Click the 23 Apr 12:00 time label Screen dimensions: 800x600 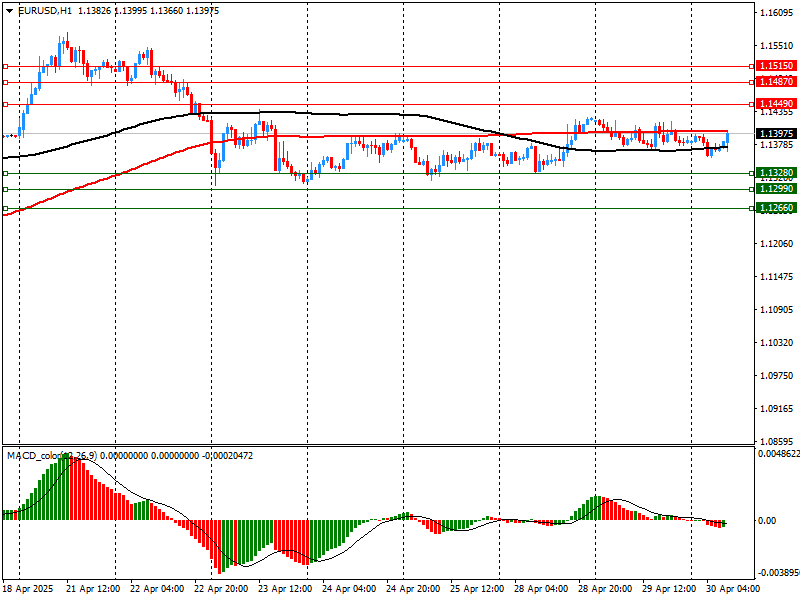click(x=286, y=590)
